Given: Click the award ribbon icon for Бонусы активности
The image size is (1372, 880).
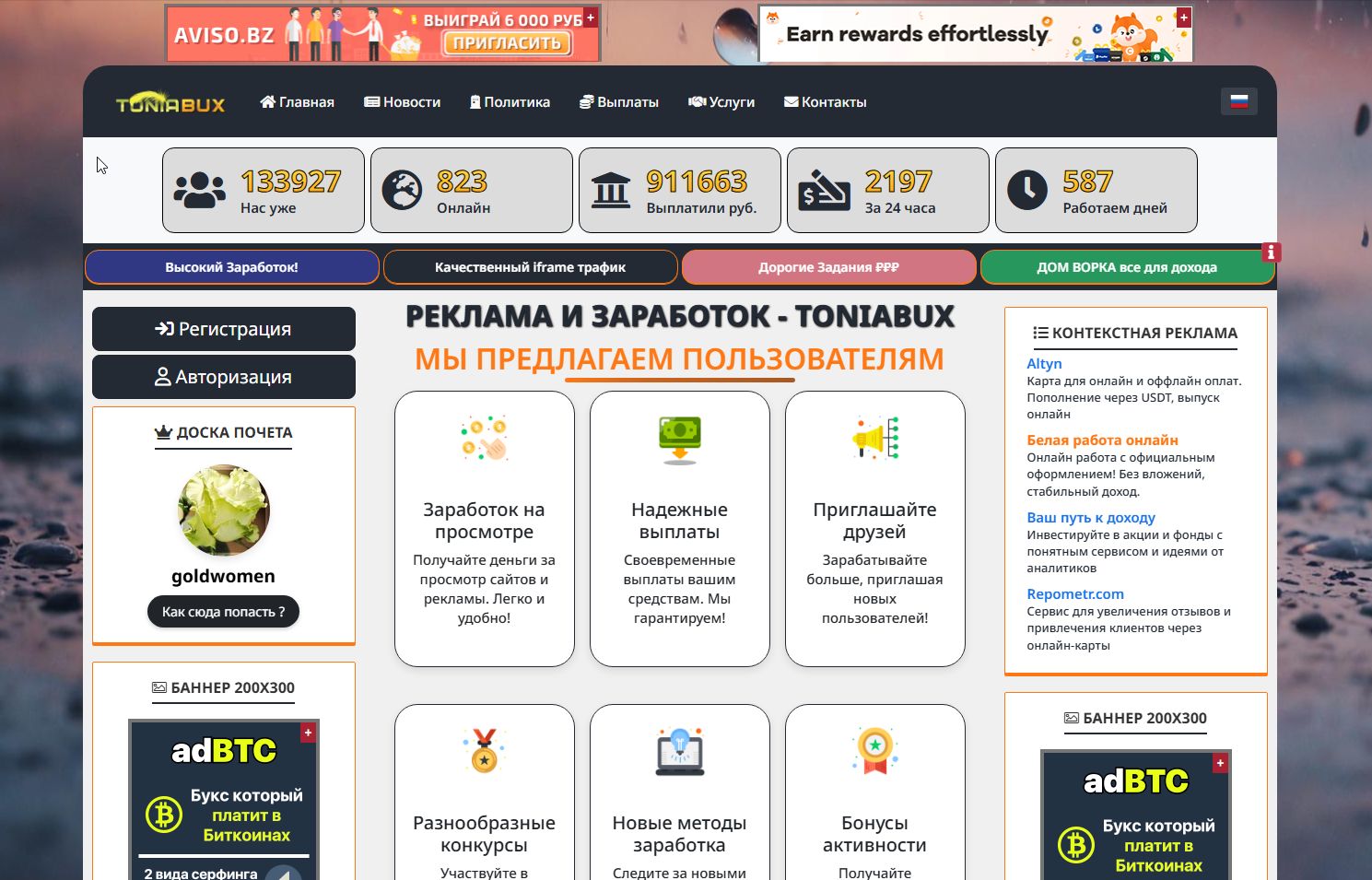Looking at the screenshot, I should coord(875,751).
